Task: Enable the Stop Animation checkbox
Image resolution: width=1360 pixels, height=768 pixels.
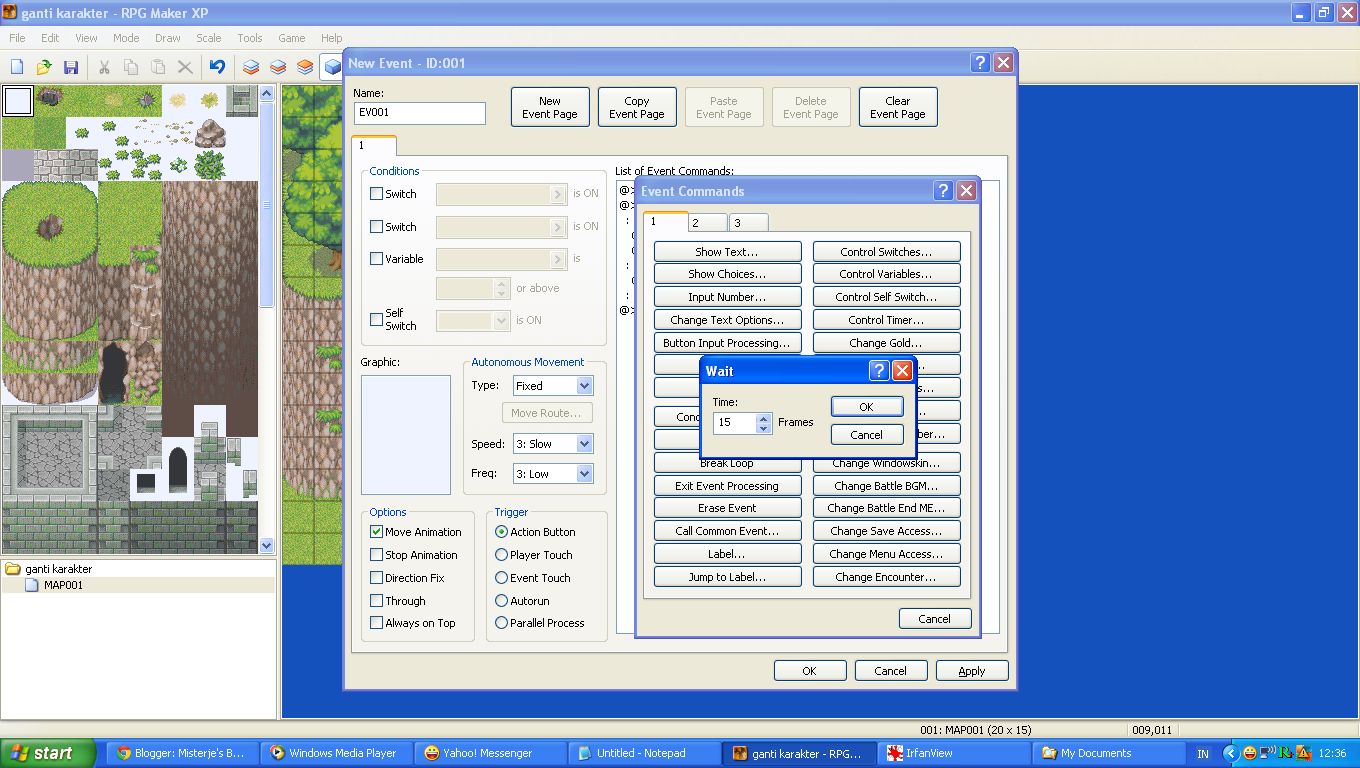Action: pos(377,554)
